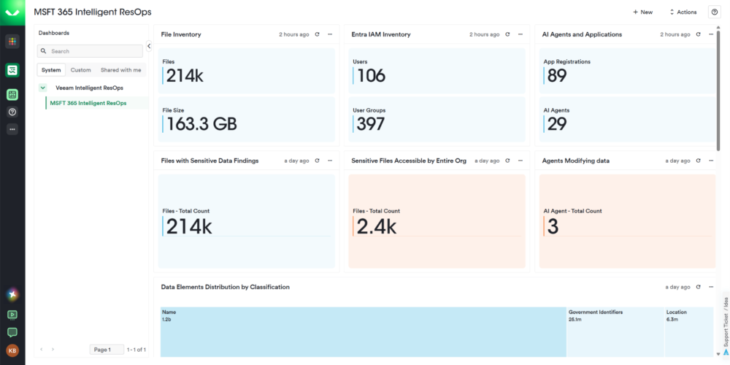730x365 pixels.
Task: Select the Government Identifiers treemap block
Action: 615,331
